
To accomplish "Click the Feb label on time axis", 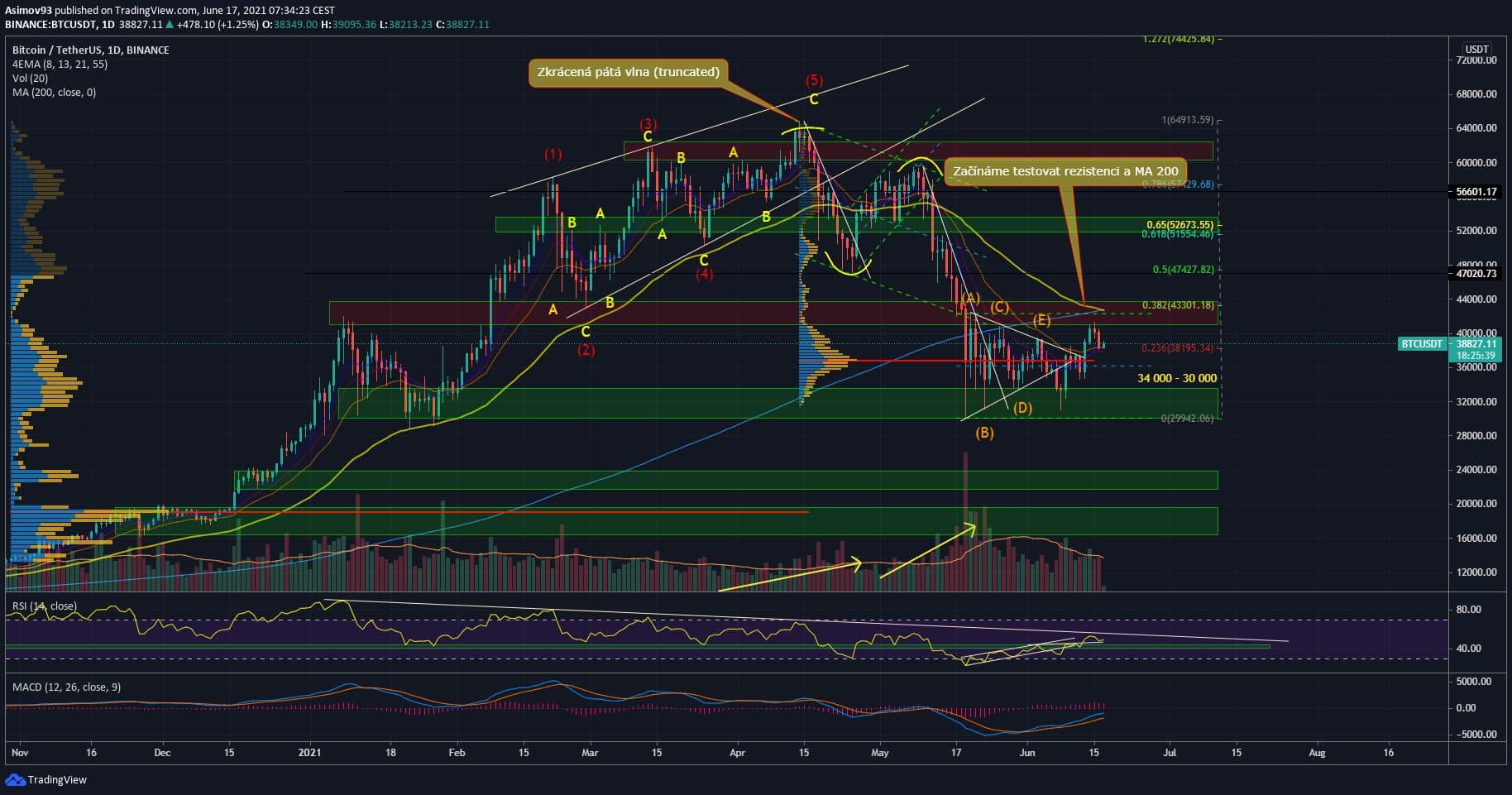I will 457,753.
